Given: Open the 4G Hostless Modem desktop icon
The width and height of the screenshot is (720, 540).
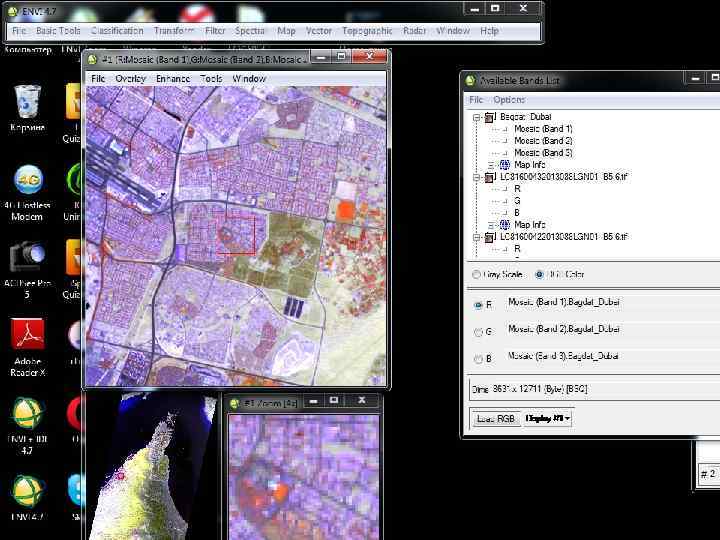Looking at the screenshot, I should tap(28, 180).
